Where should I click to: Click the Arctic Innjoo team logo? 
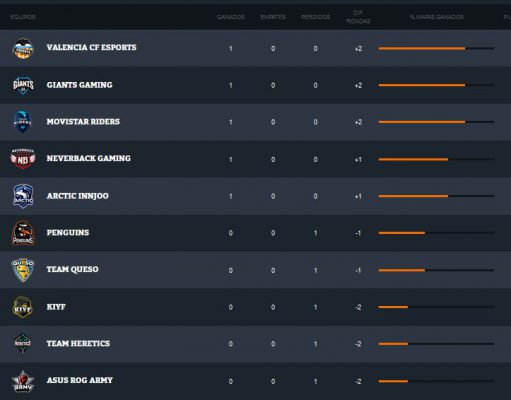point(23,196)
